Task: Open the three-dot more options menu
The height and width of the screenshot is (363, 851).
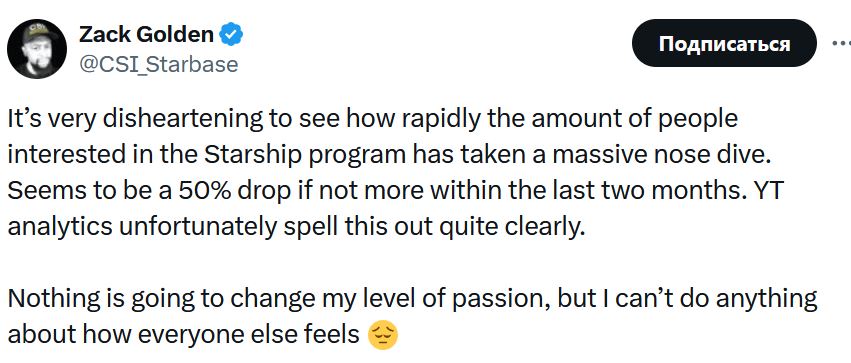Action: [841, 43]
